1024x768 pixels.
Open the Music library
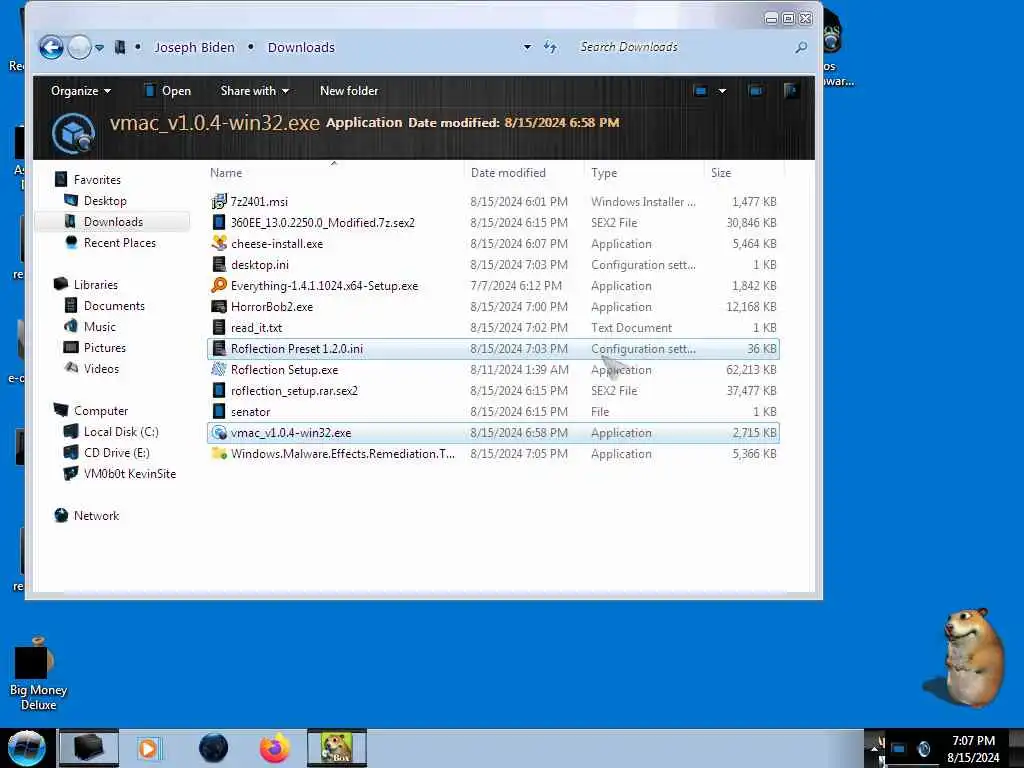pyautogui.click(x=99, y=327)
